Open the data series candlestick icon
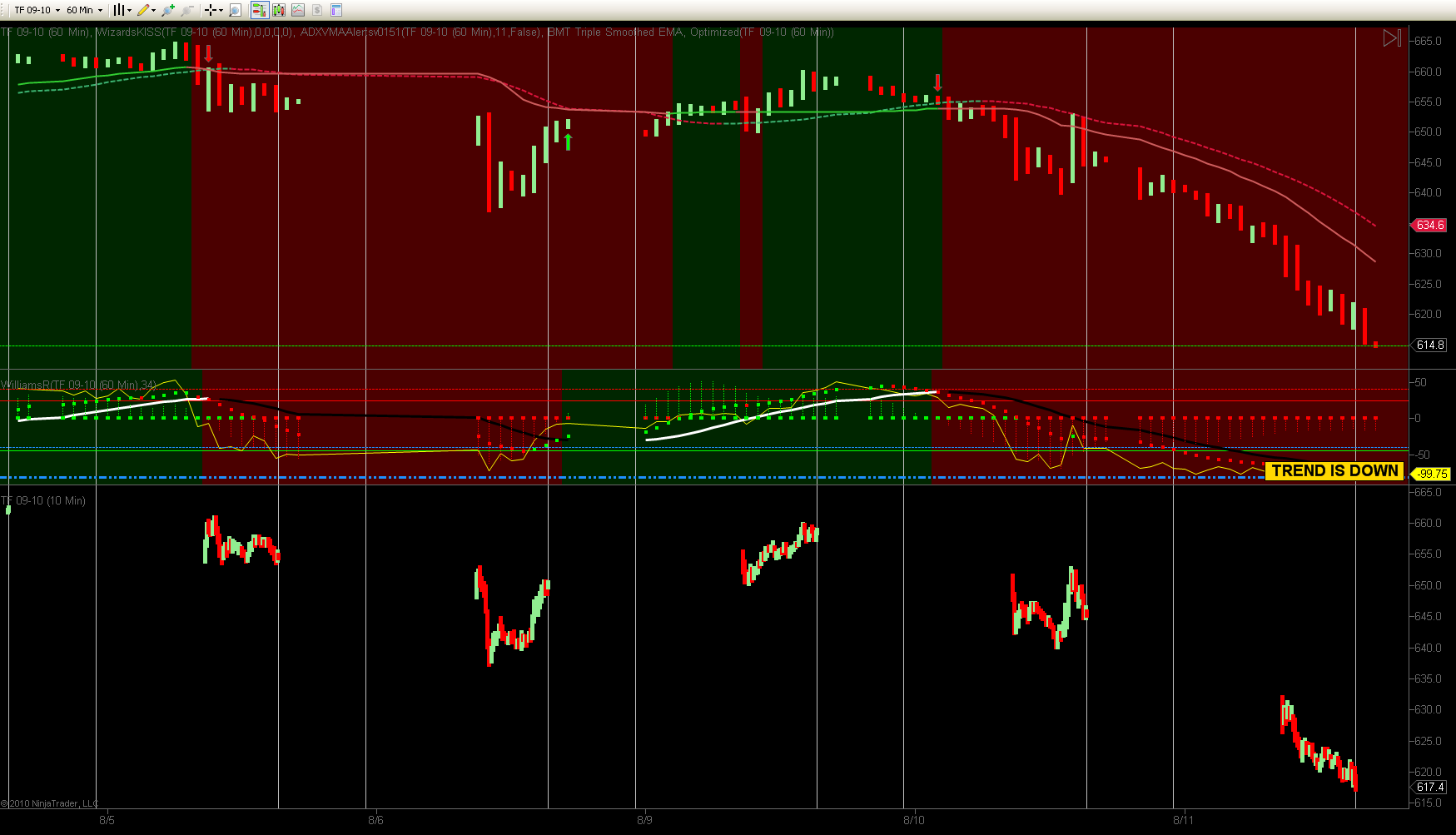 coord(278,10)
